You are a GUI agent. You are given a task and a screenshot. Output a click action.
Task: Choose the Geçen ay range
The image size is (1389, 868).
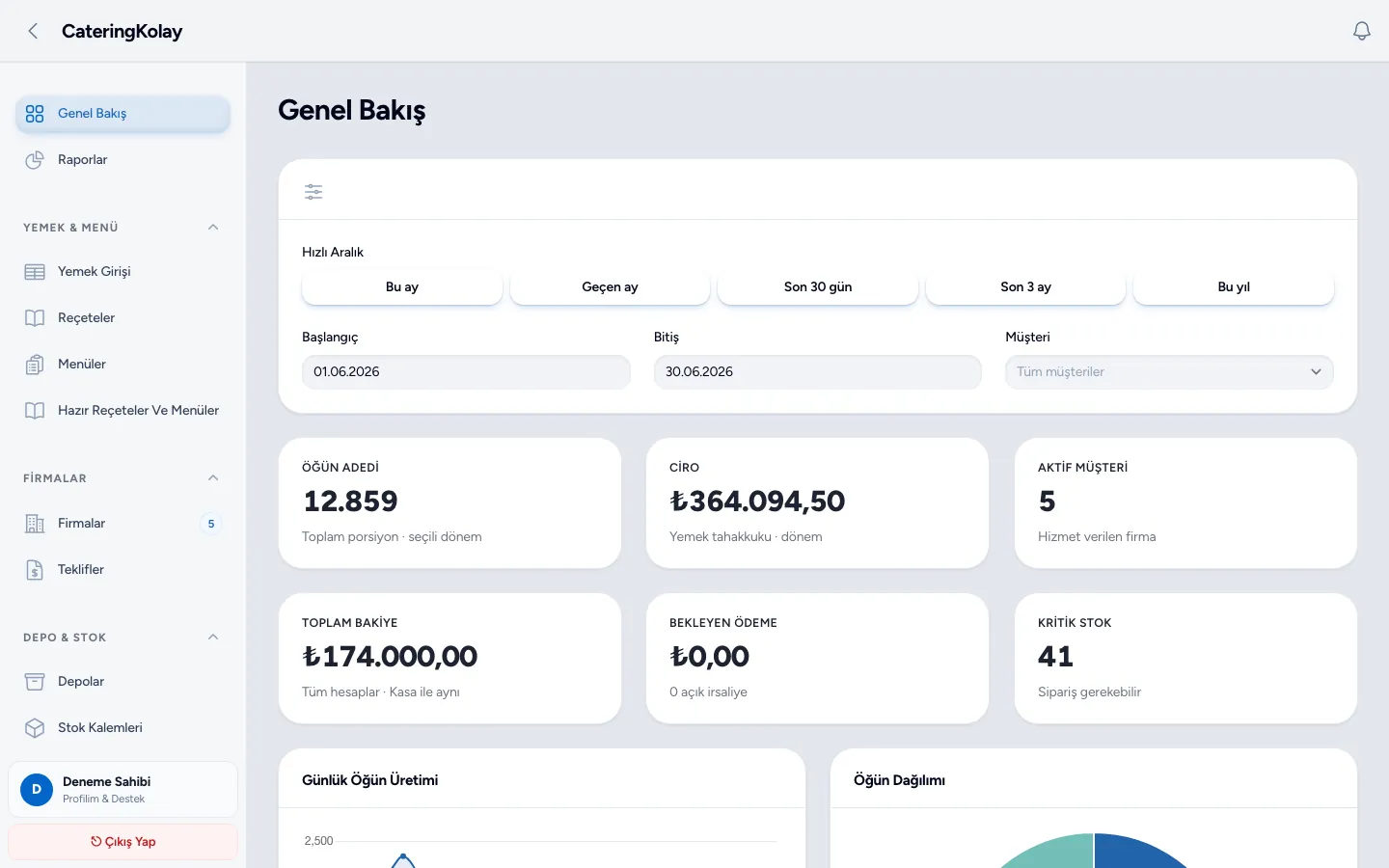pos(610,287)
